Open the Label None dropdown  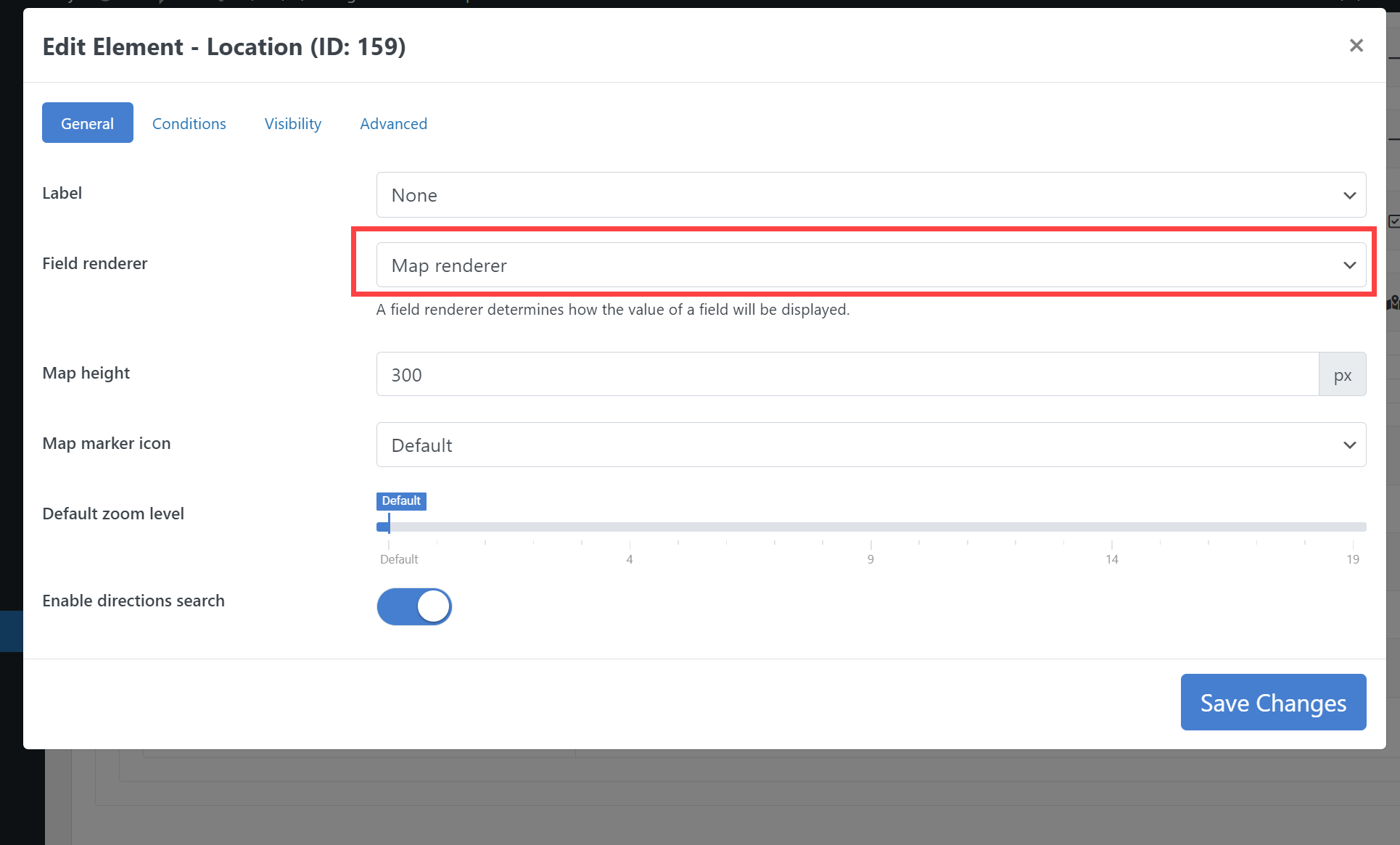click(x=856, y=195)
